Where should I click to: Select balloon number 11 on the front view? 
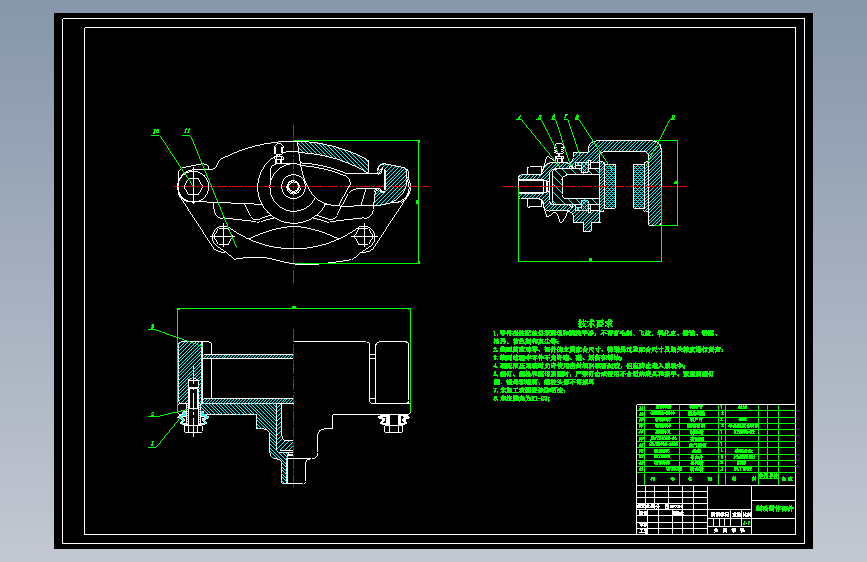coord(187,131)
